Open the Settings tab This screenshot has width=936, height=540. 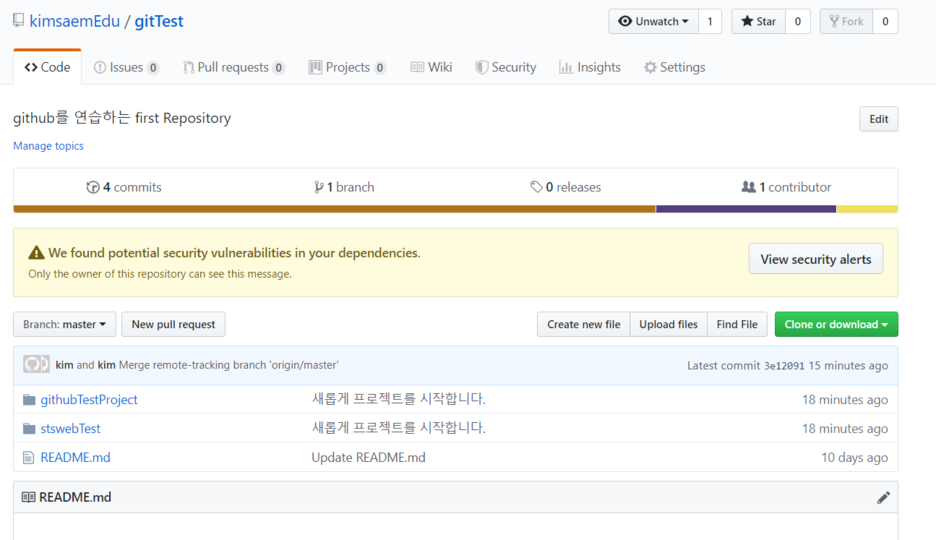click(x=675, y=67)
